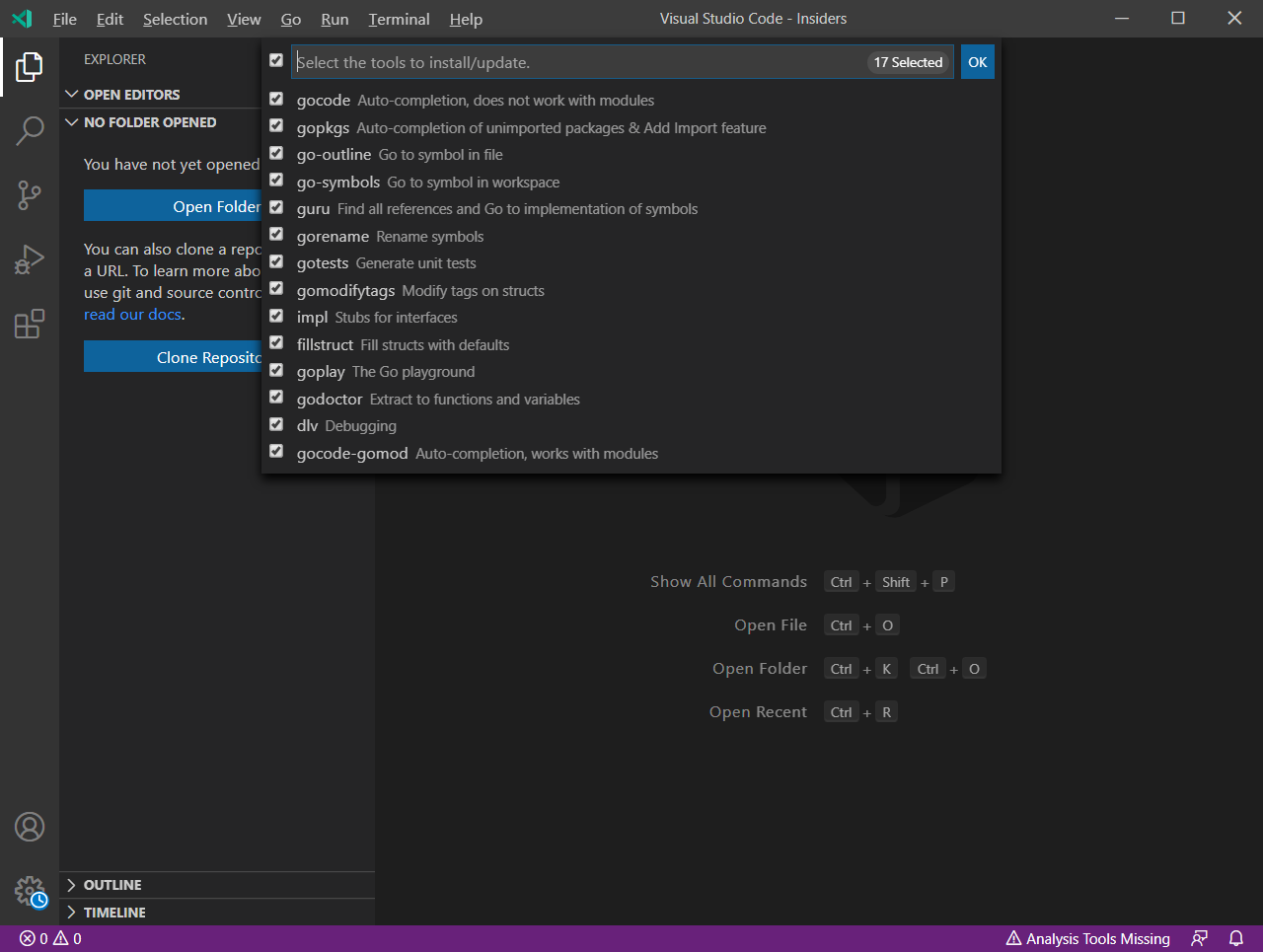Viewport: 1263px width, 952px height.
Task: Uncheck the gocode-gomod tool checkbox
Action: pyautogui.click(x=276, y=452)
